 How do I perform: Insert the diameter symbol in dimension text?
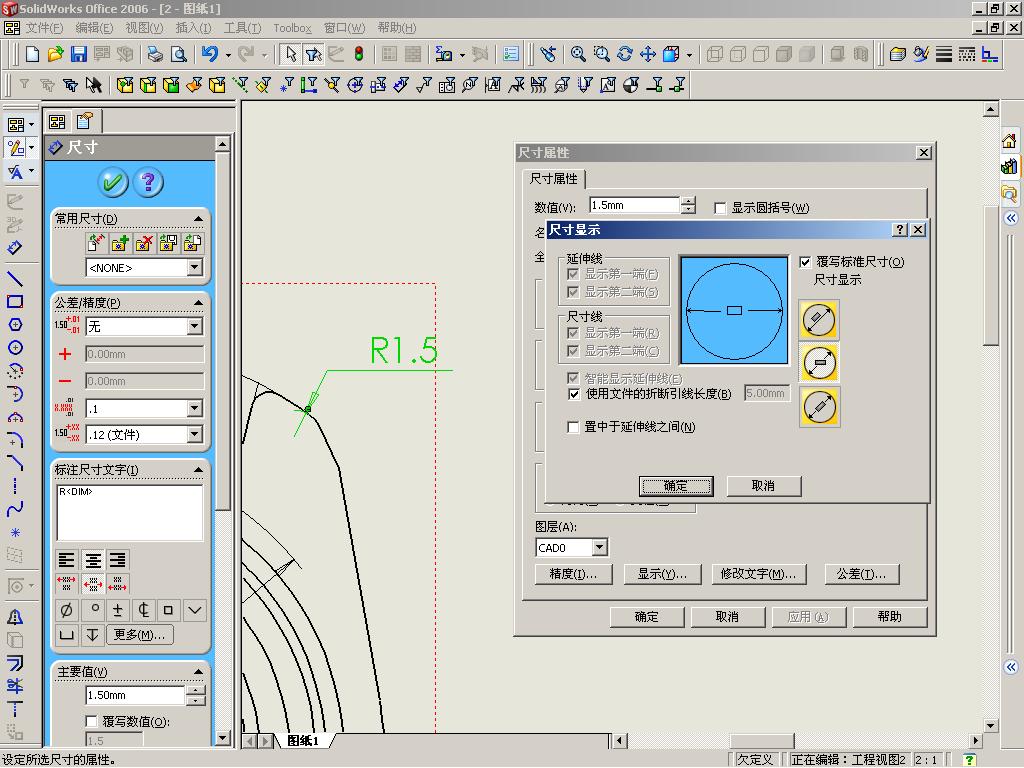tap(67, 611)
